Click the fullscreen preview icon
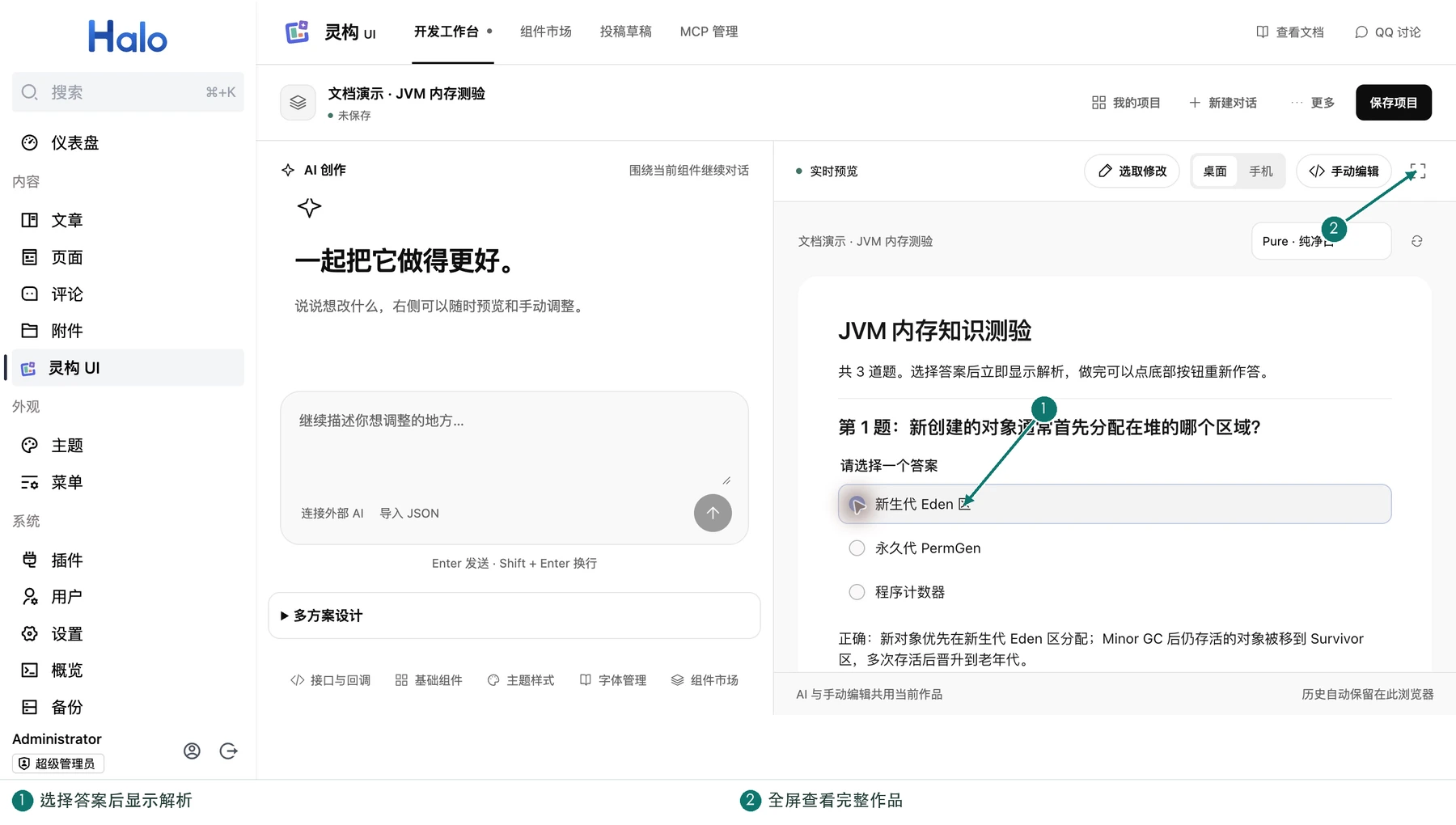Image resolution: width=1456 pixels, height=825 pixels. pyautogui.click(x=1417, y=171)
